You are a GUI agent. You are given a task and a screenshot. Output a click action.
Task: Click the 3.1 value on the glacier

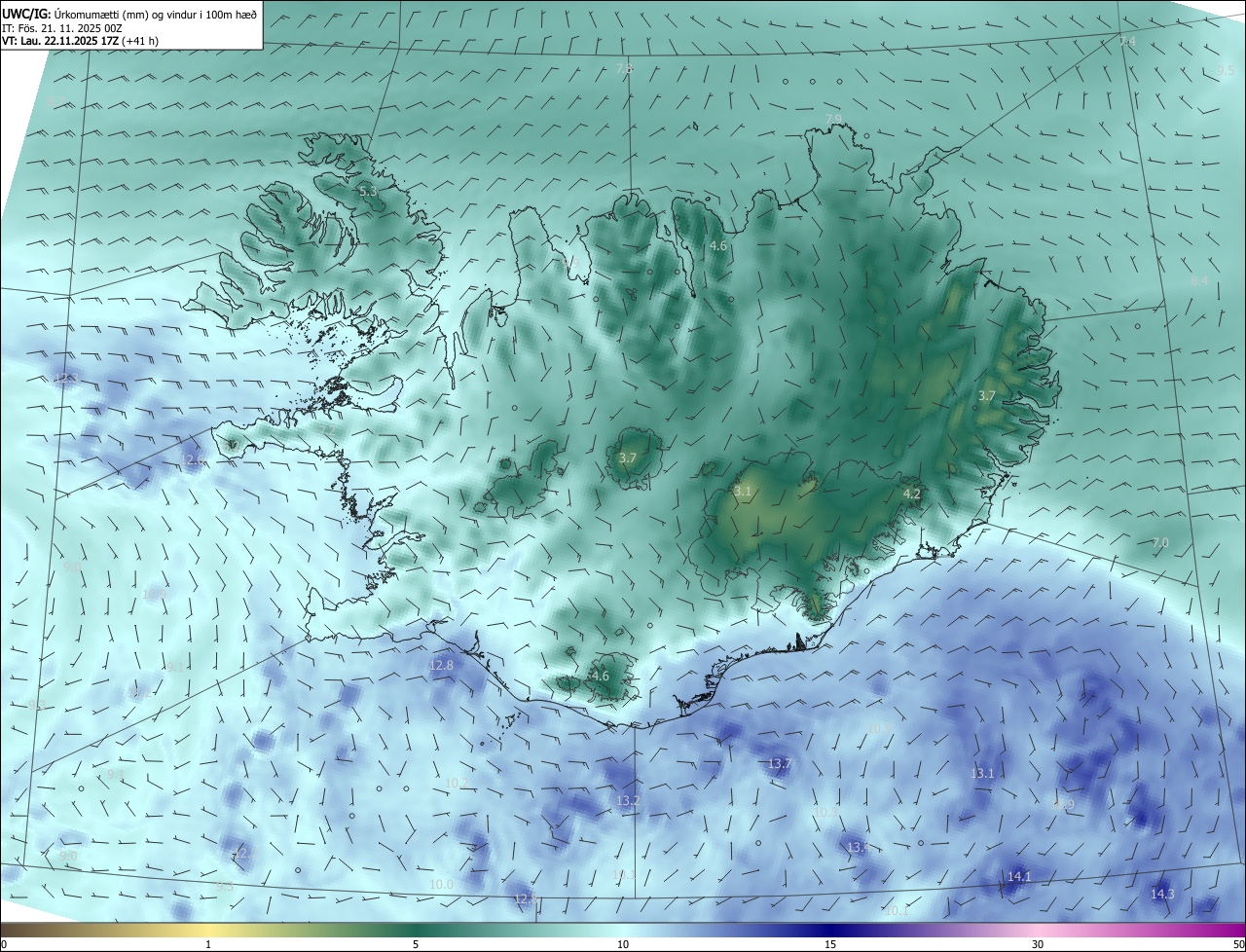click(x=743, y=492)
